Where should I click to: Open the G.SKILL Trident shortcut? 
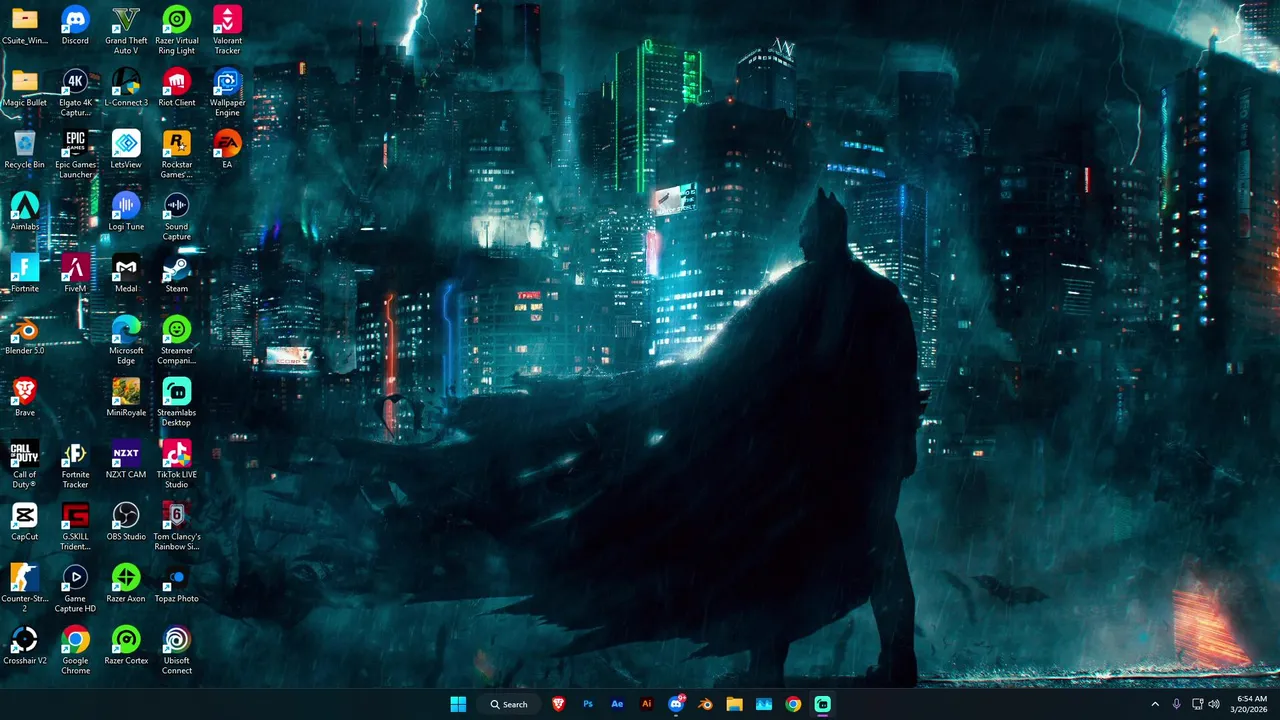pyautogui.click(x=75, y=527)
